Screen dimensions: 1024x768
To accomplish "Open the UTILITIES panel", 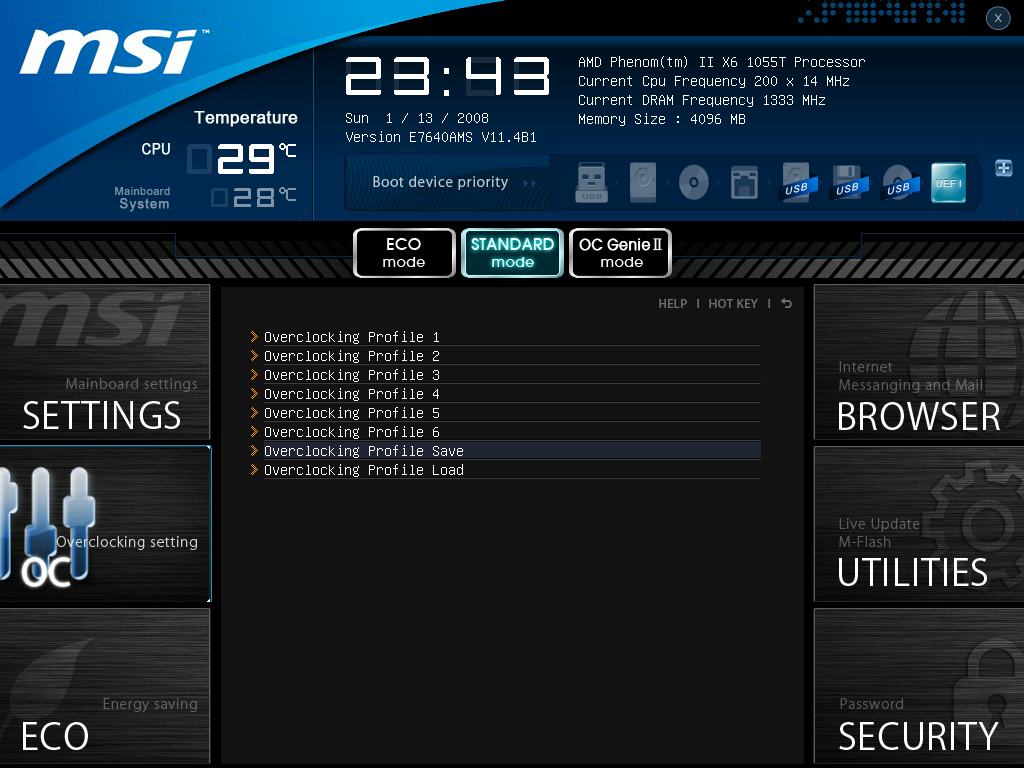I will [x=919, y=524].
